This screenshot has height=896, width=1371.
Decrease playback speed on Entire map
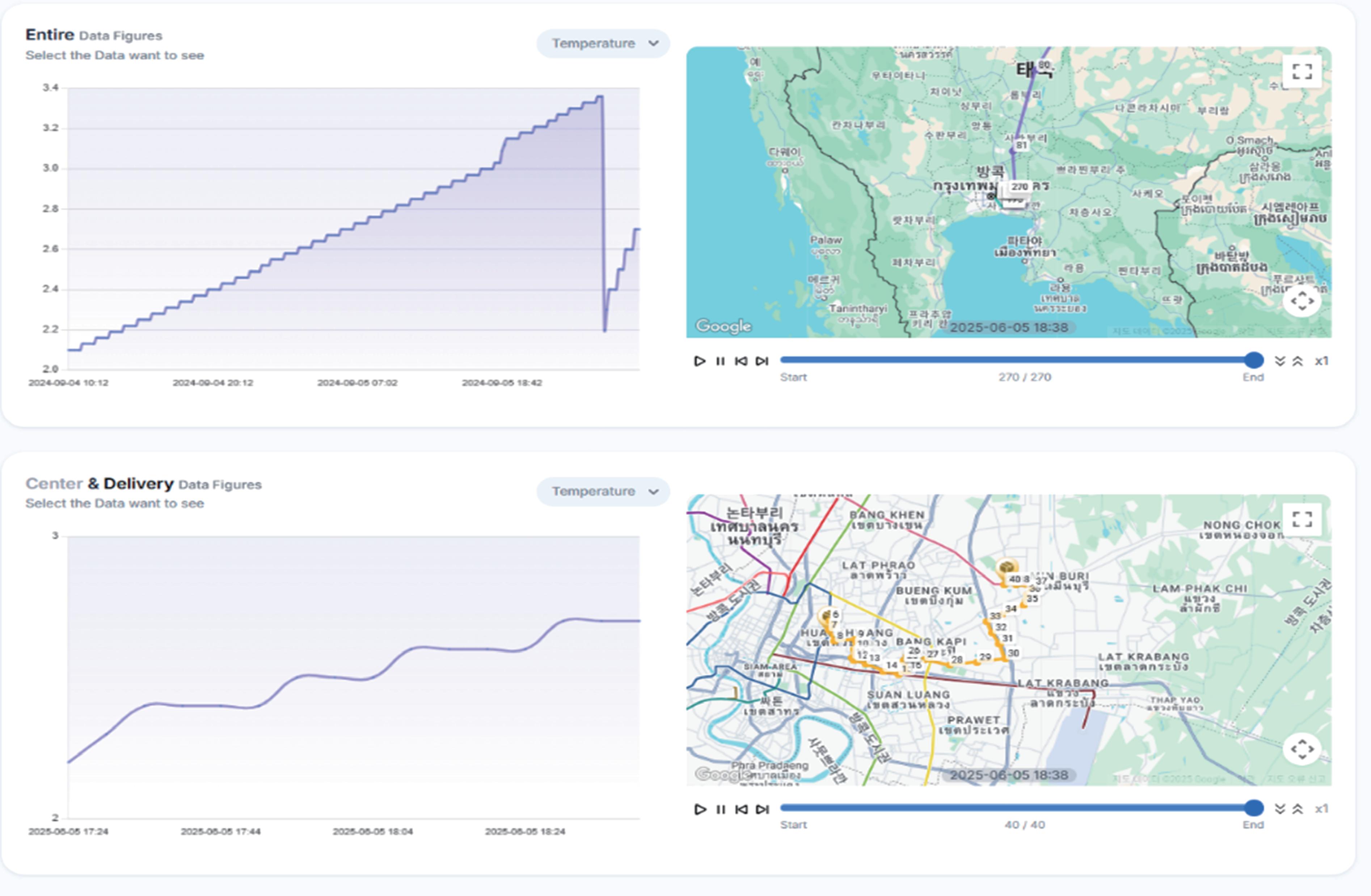pyautogui.click(x=1279, y=361)
